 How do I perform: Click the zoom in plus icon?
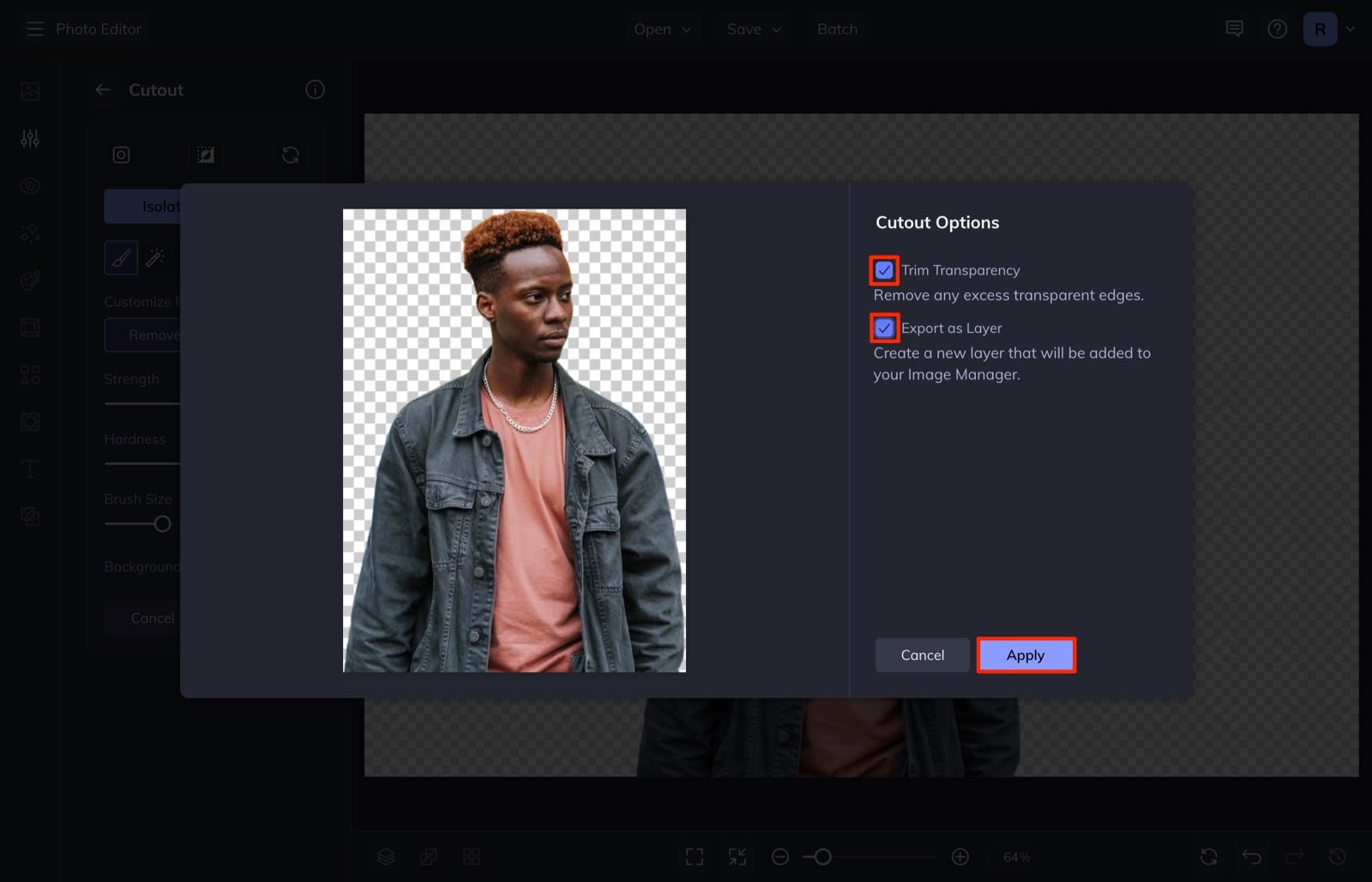point(960,856)
